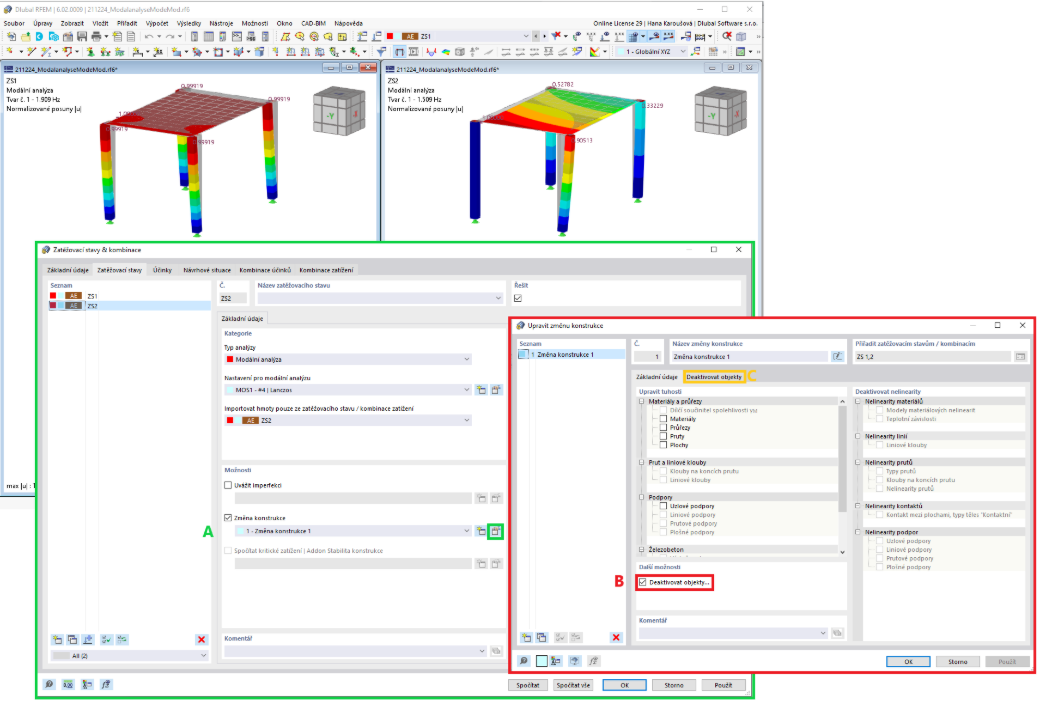Viewport: 1040px width, 701px height.
Task: Switch to the Kombinace zatížení tab
Action: 326,270
